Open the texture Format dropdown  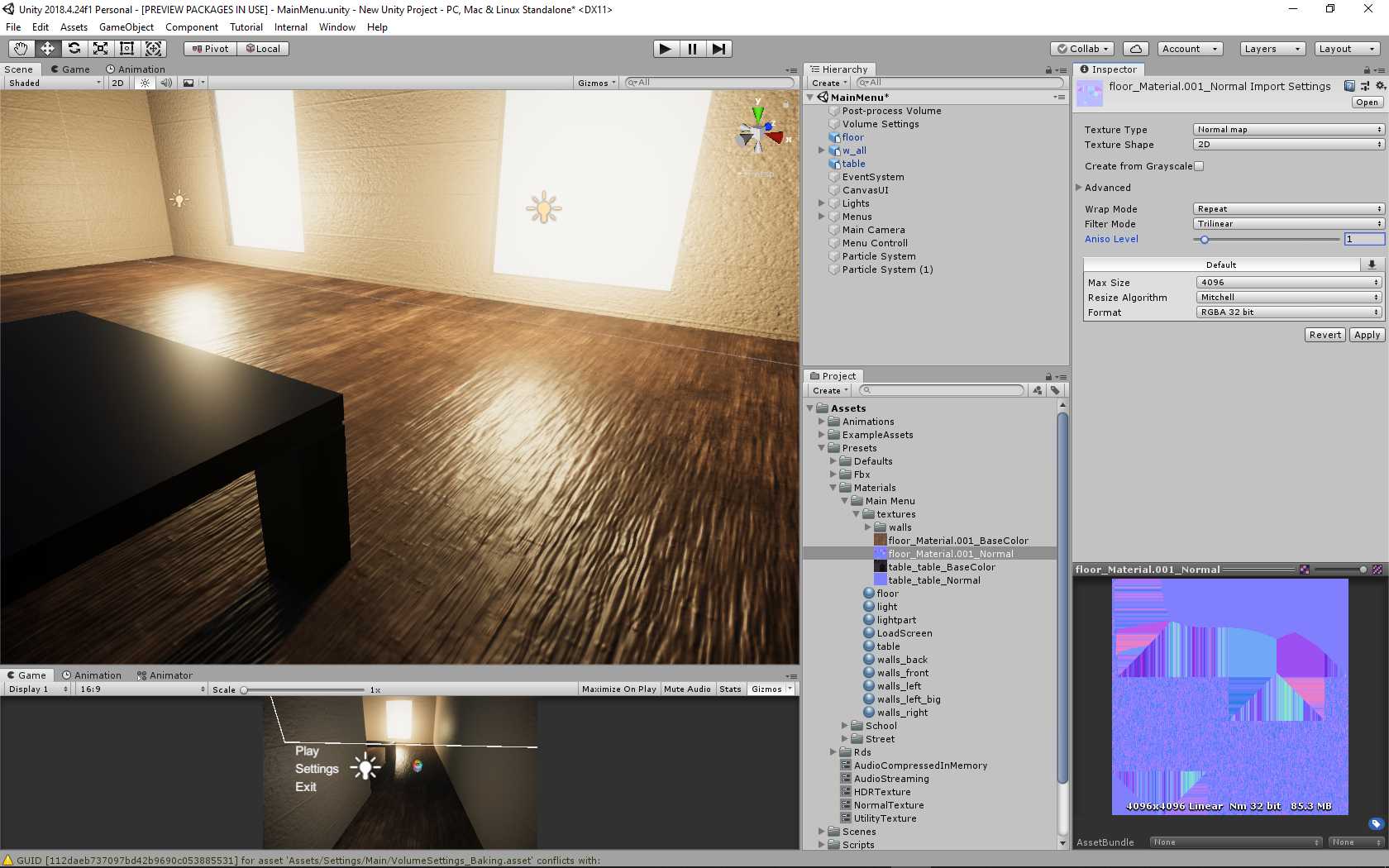[x=1289, y=312]
